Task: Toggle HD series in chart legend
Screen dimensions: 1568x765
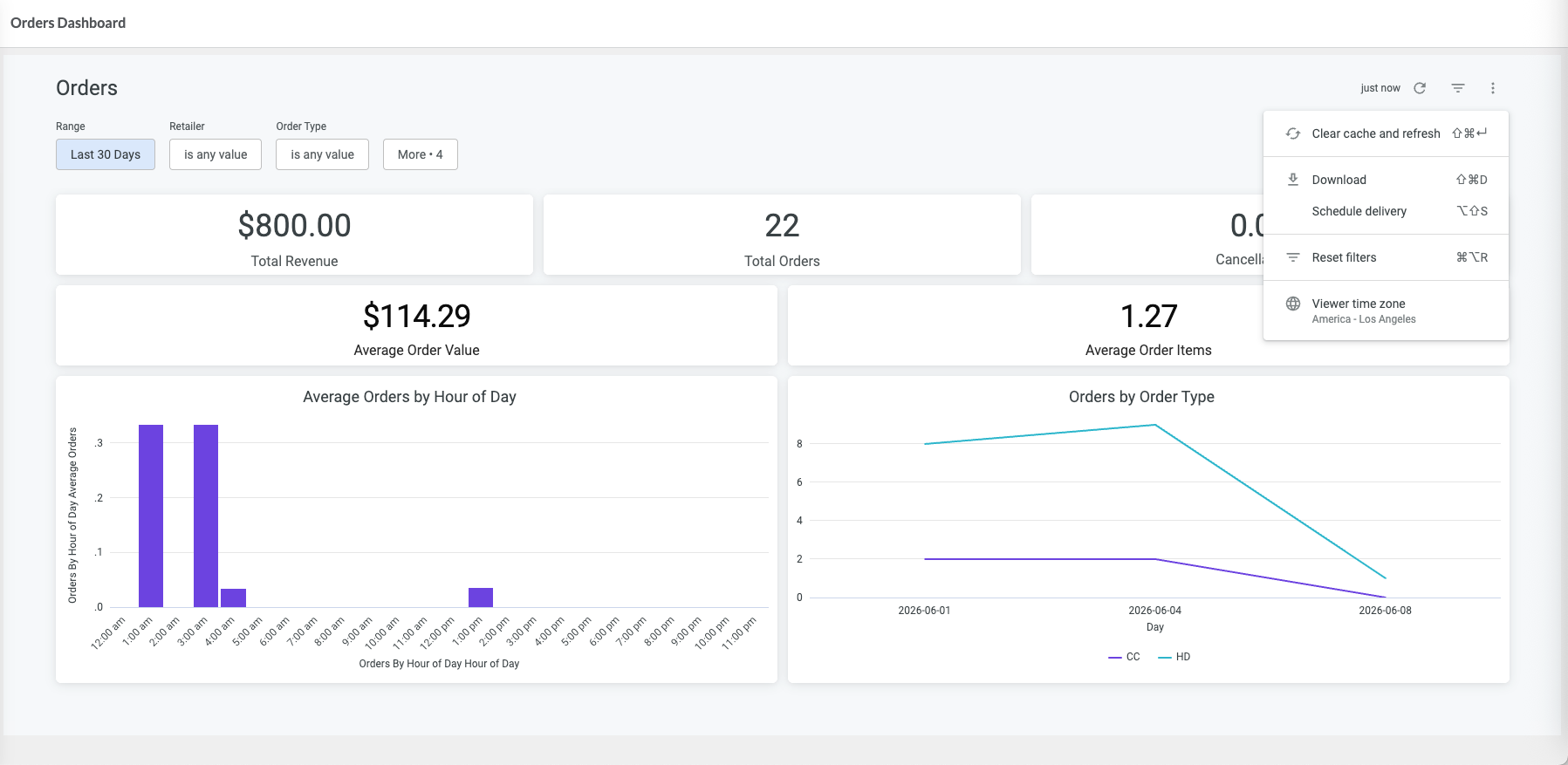Action: (x=1174, y=657)
